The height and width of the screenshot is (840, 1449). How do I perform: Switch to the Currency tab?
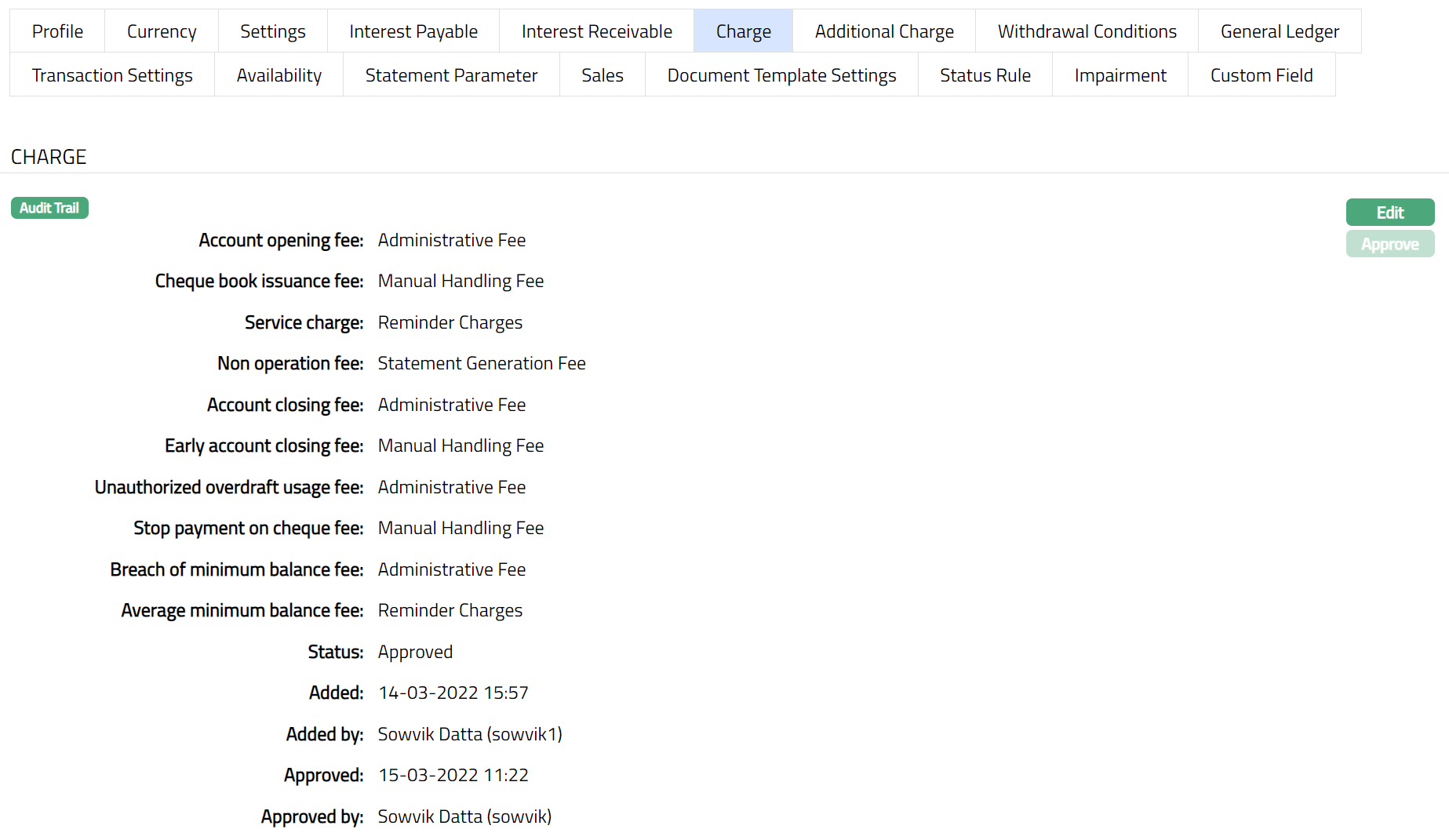(x=162, y=31)
